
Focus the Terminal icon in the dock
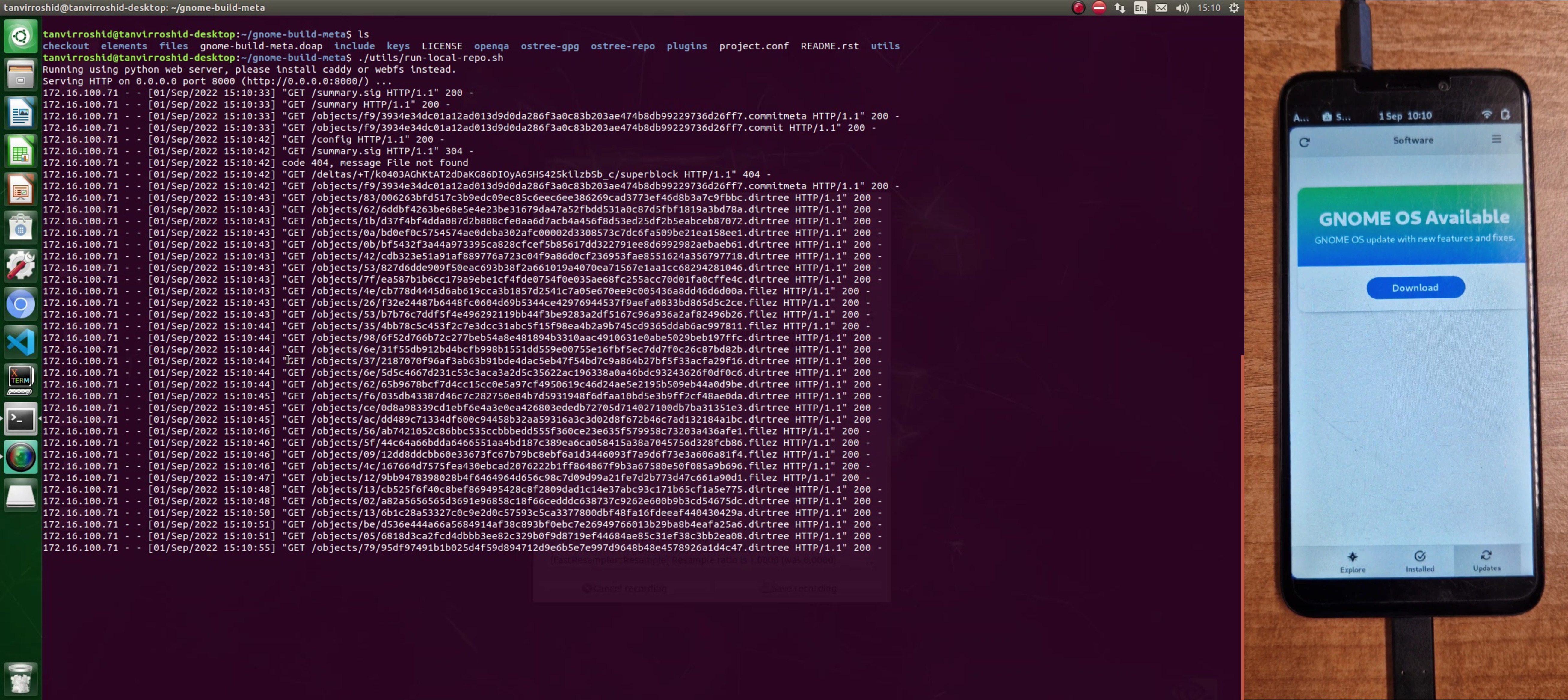[x=21, y=420]
